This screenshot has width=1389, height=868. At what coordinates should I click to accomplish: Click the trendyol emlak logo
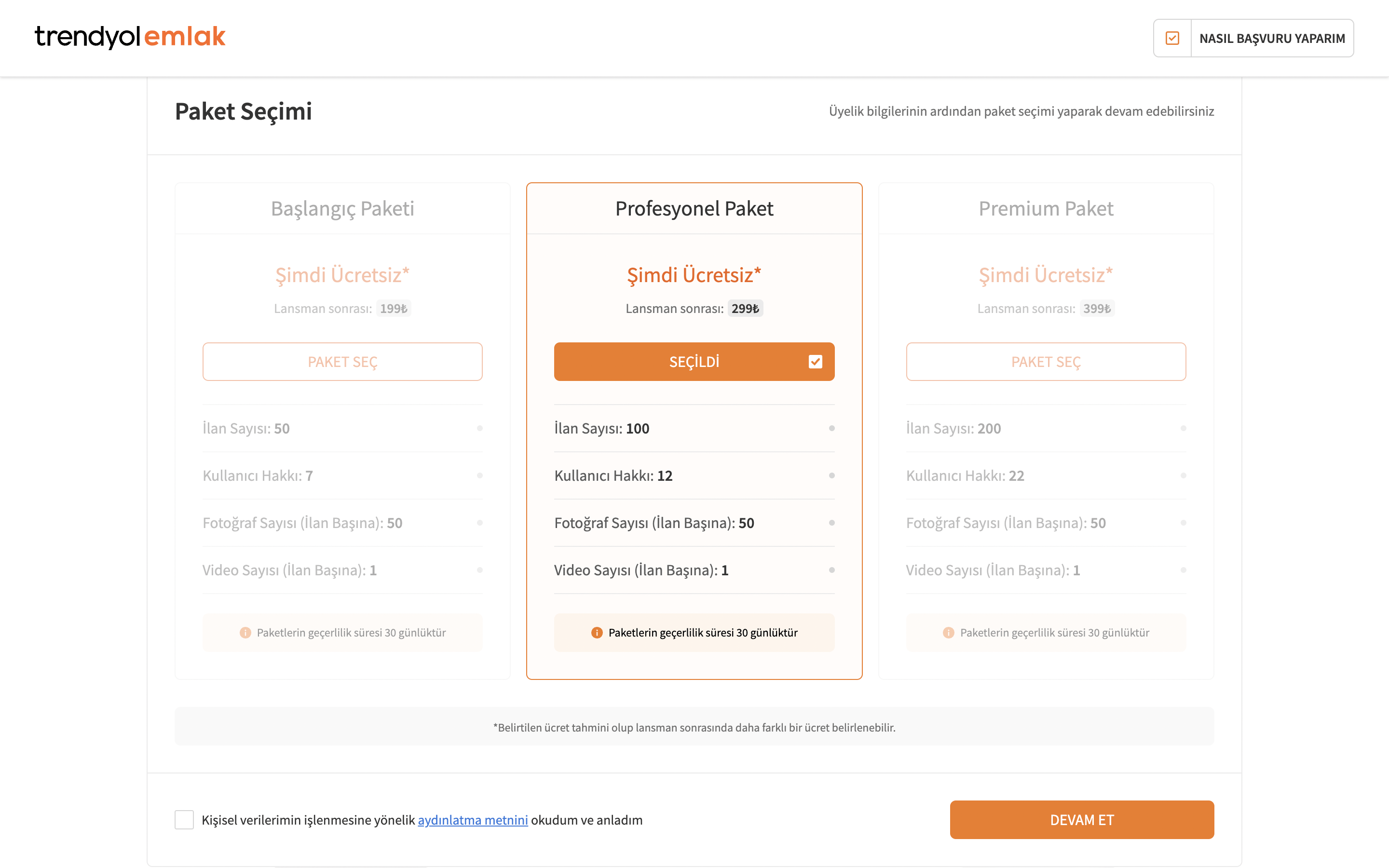(x=130, y=37)
